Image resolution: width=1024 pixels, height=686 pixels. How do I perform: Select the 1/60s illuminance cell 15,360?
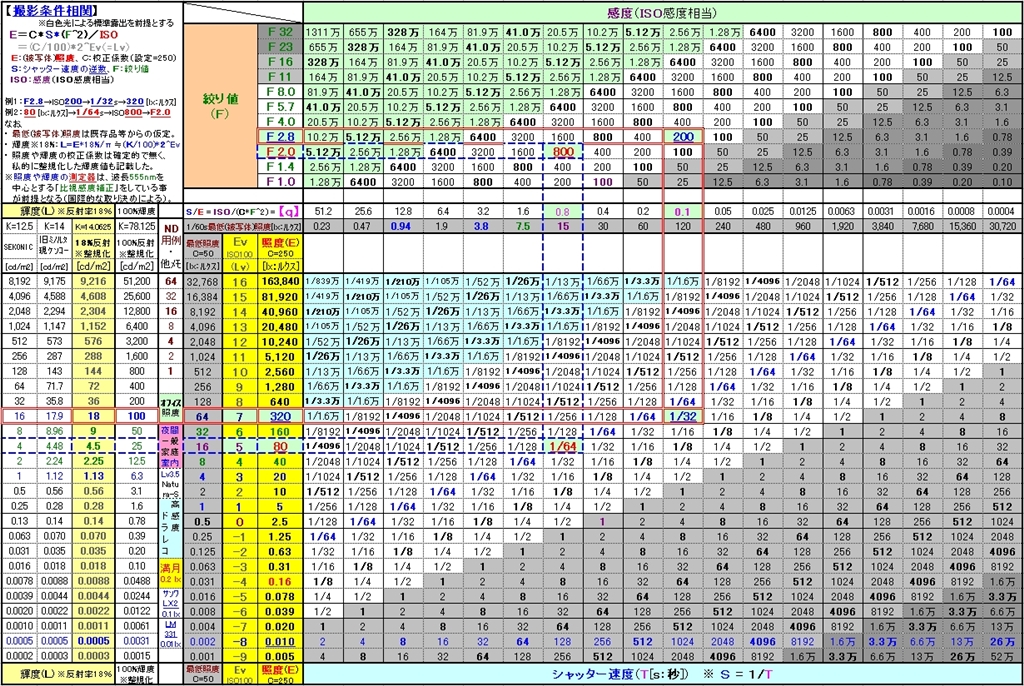point(962,226)
